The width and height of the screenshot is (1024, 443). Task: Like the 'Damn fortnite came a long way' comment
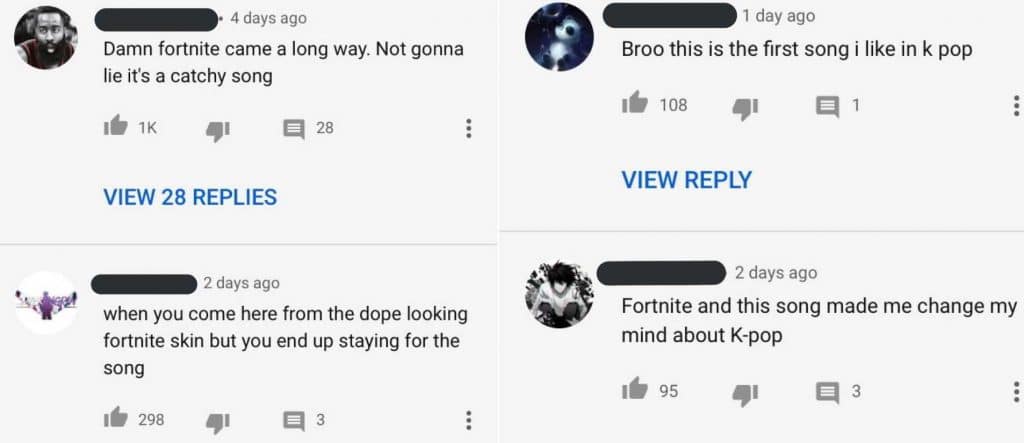click(x=116, y=127)
